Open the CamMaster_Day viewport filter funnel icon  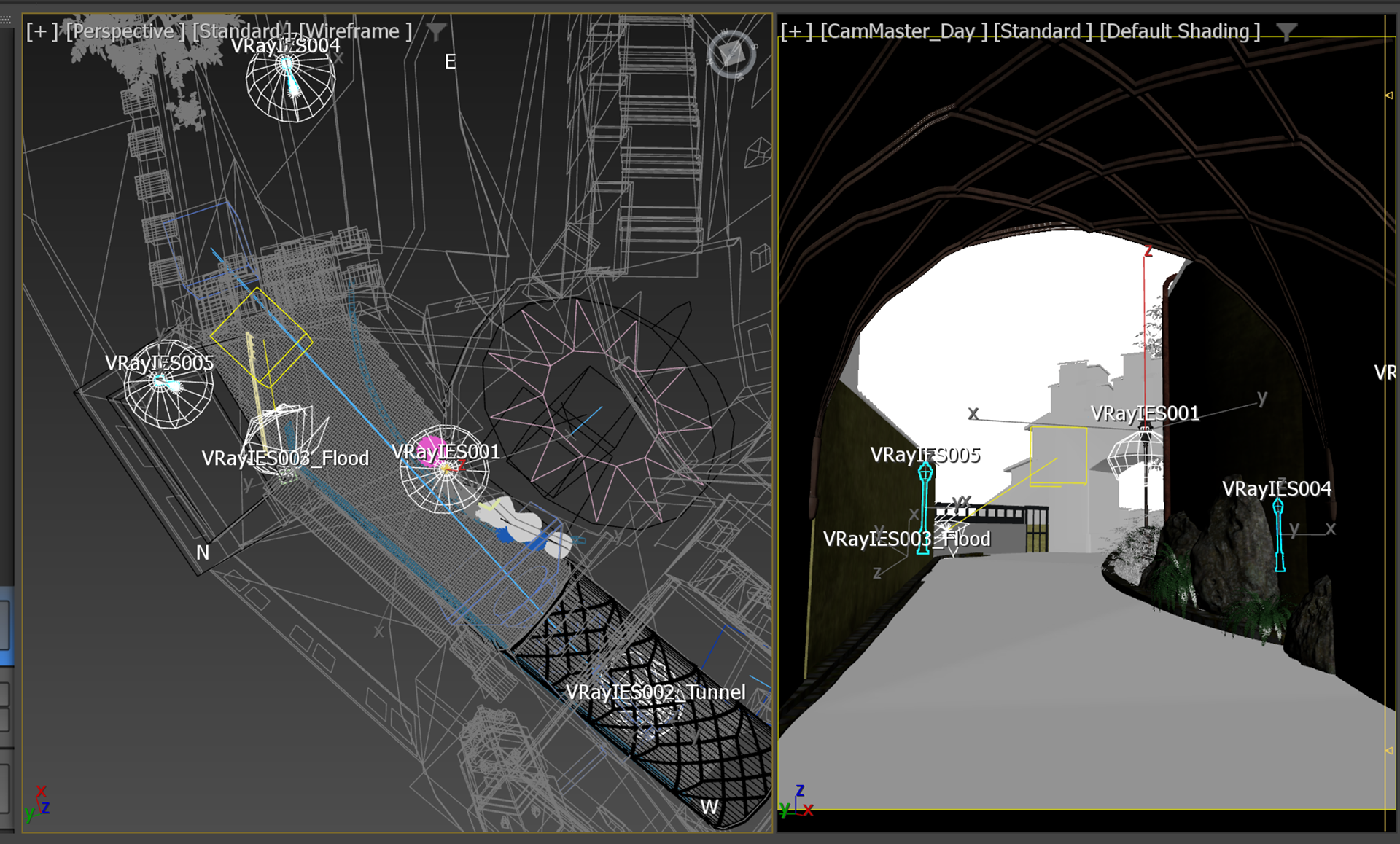pos(1286,31)
